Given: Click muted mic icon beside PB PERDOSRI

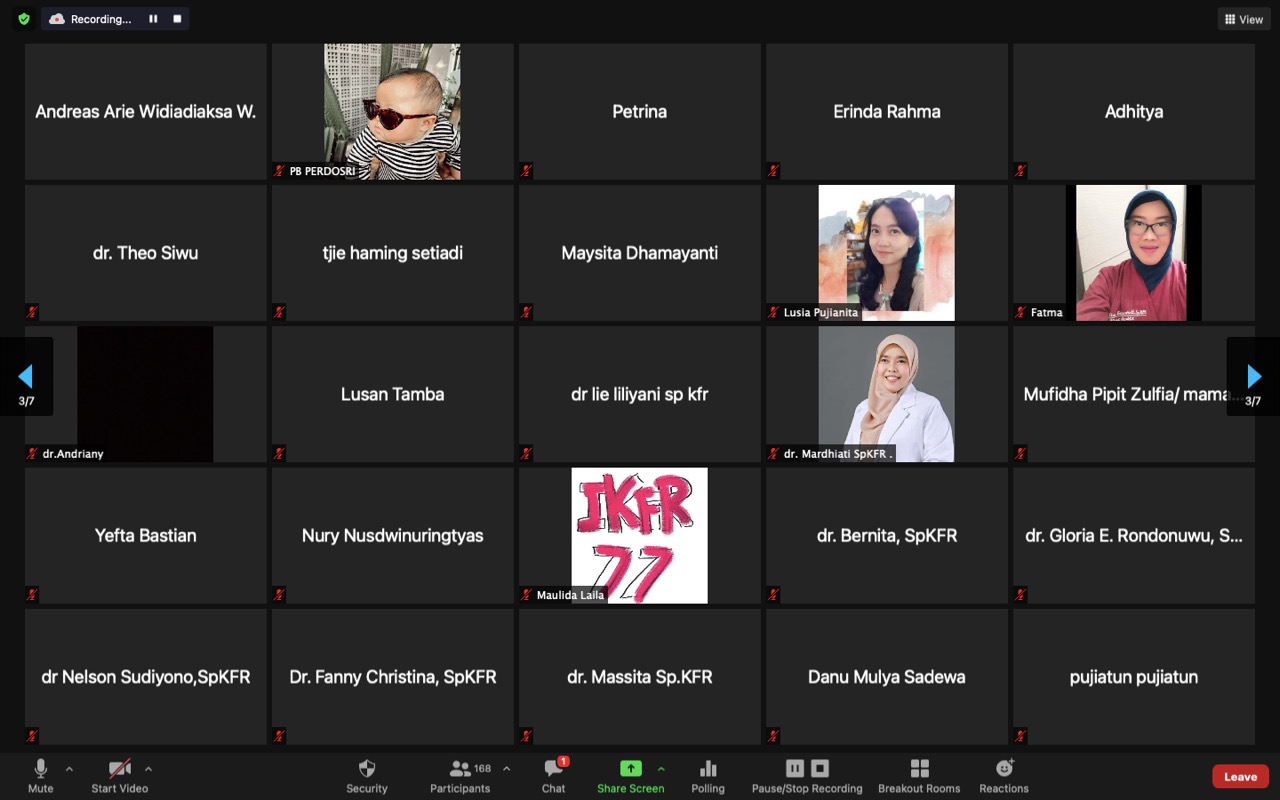Looking at the screenshot, I should [279, 171].
